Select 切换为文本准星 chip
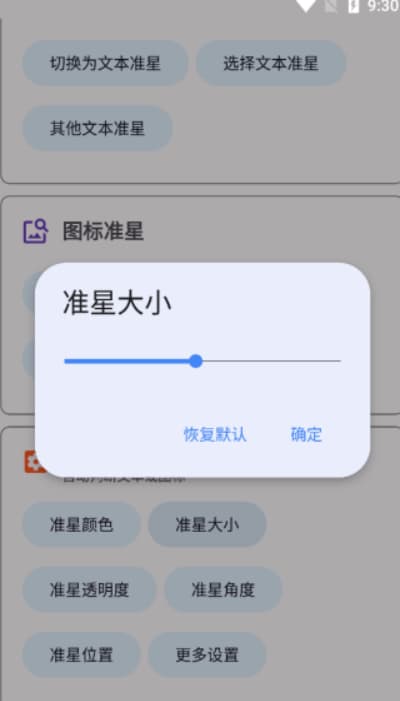The height and width of the screenshot is (701, 400). (x=105, y=63)
